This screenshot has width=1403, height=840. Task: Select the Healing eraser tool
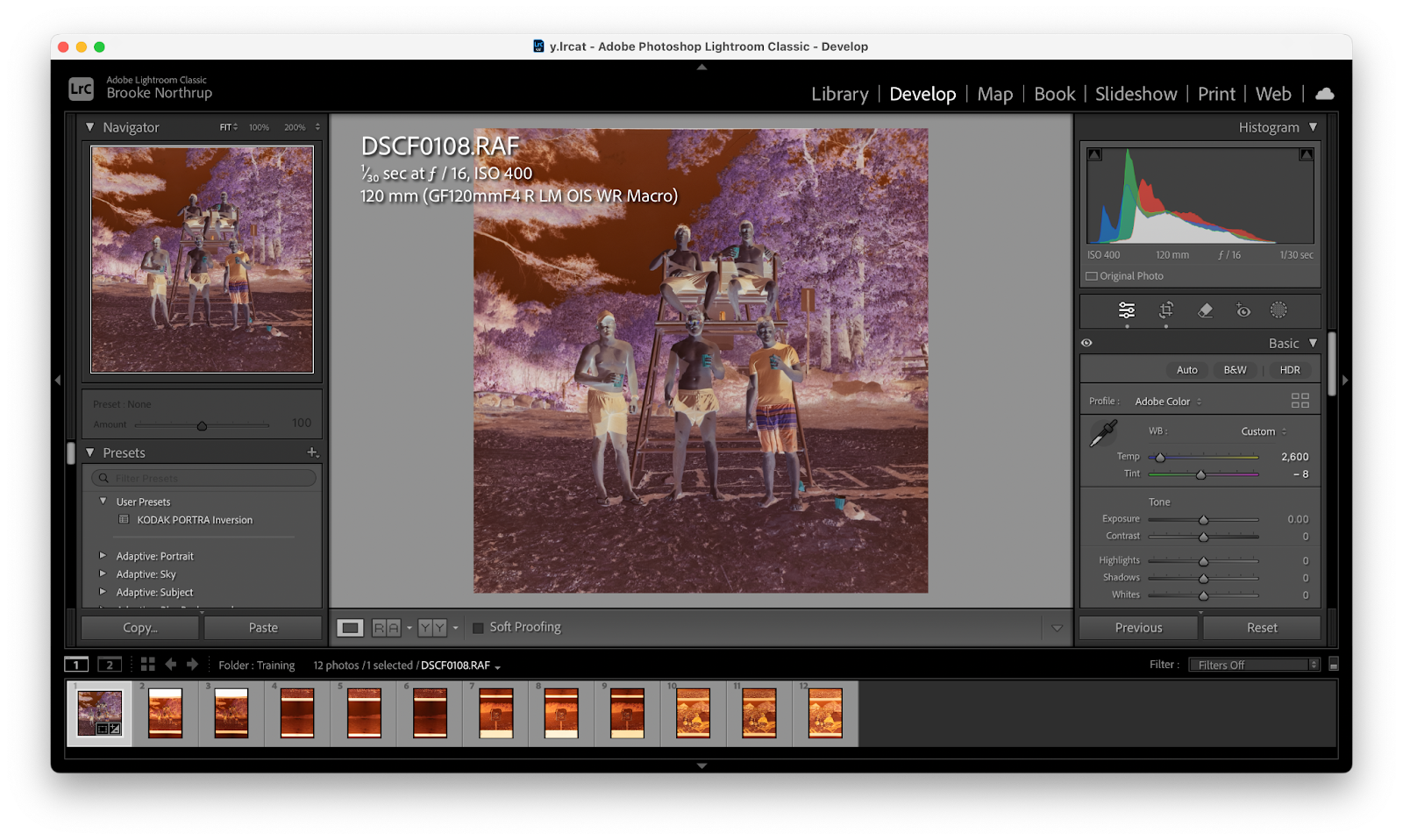click(x=1205, y=310)
